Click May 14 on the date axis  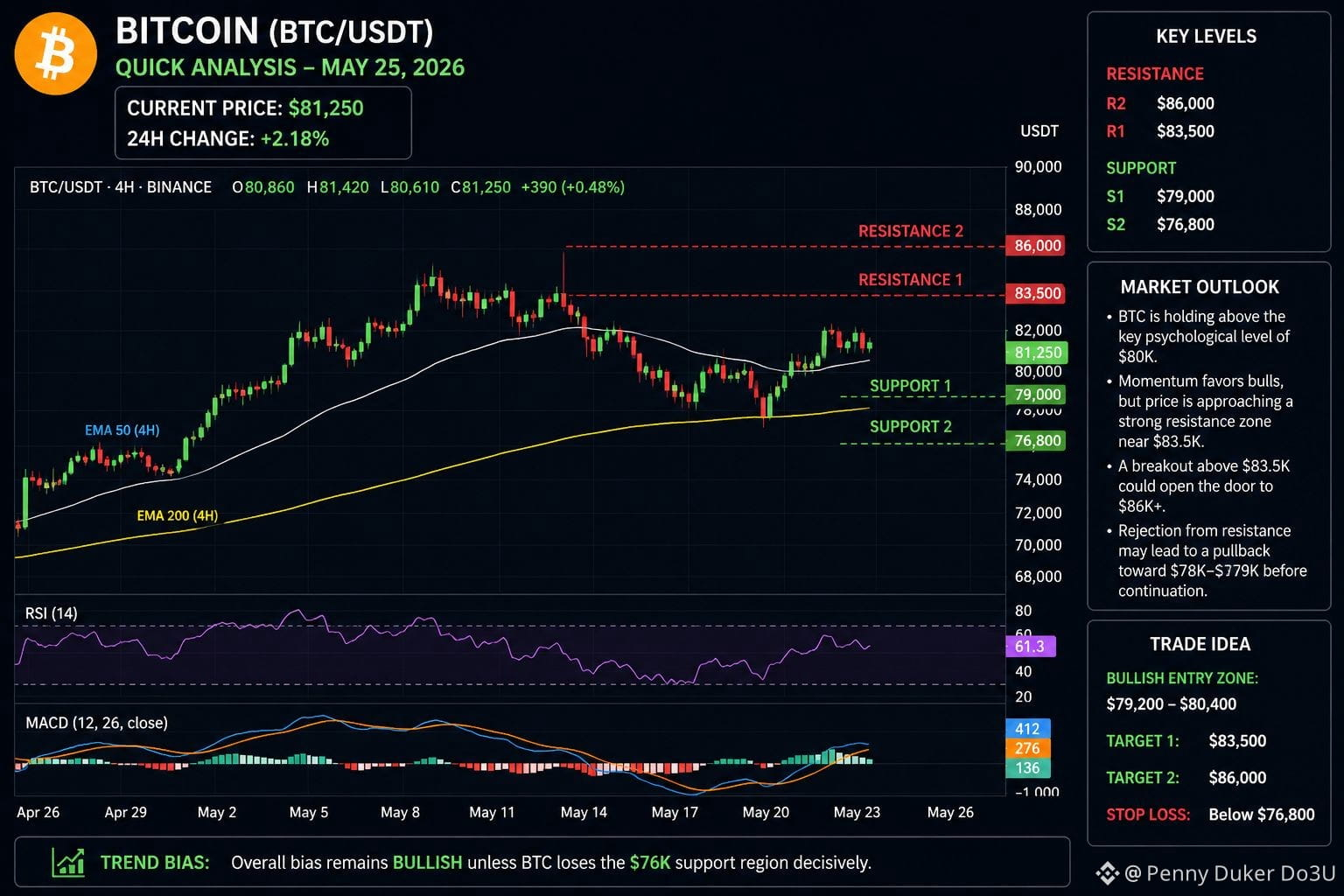point(584,812)
